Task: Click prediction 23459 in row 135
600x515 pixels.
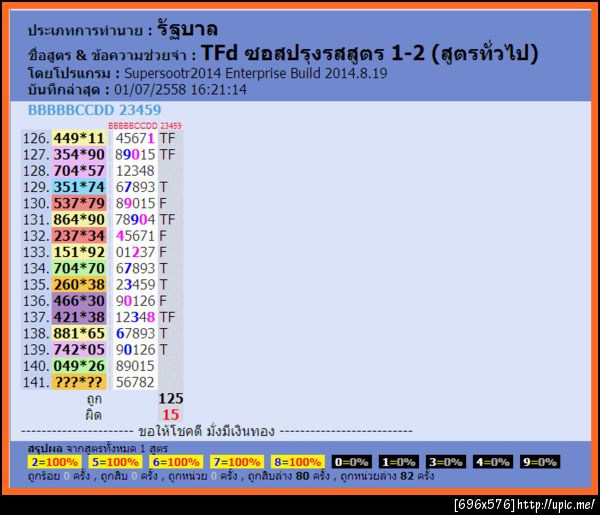Action: point(135,285)
